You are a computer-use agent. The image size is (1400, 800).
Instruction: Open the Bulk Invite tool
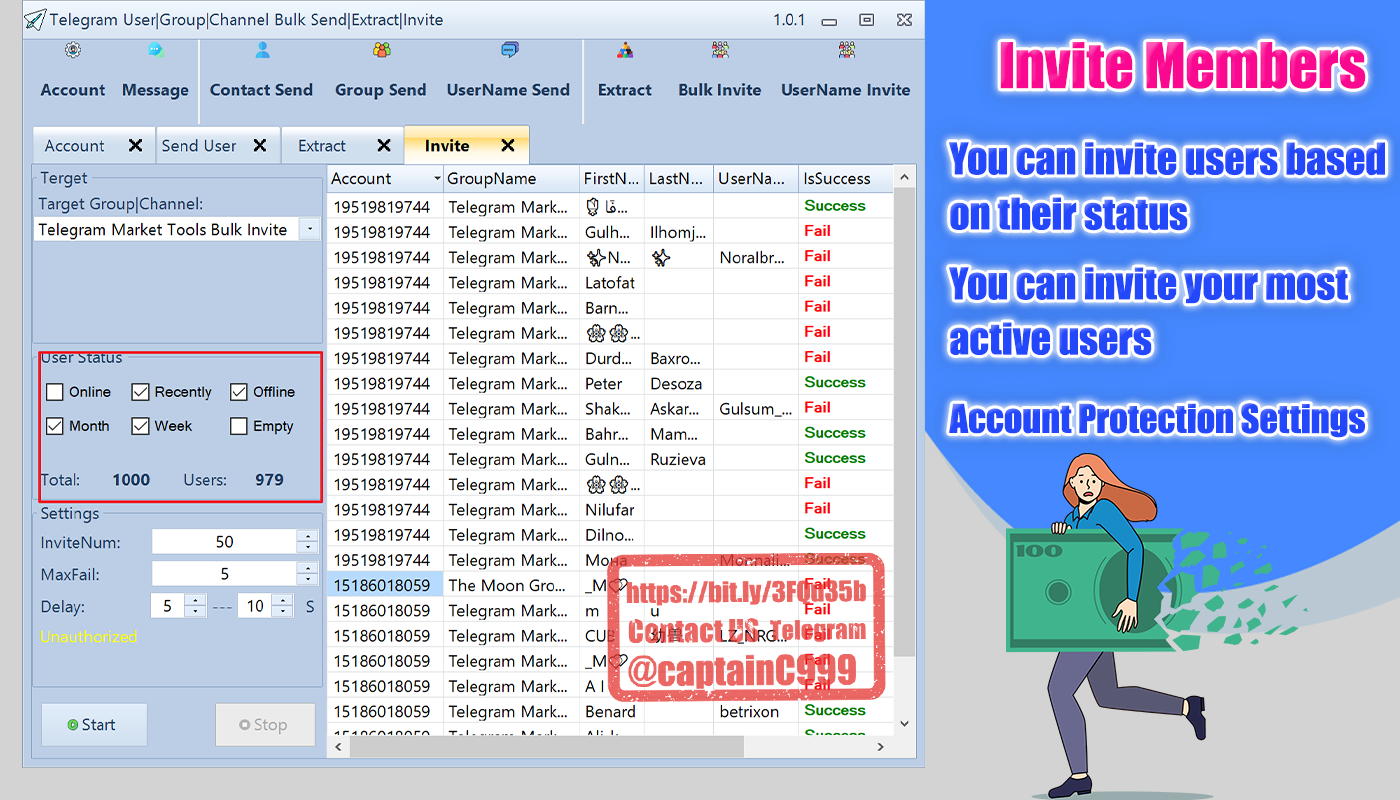(x=719, y=72)
